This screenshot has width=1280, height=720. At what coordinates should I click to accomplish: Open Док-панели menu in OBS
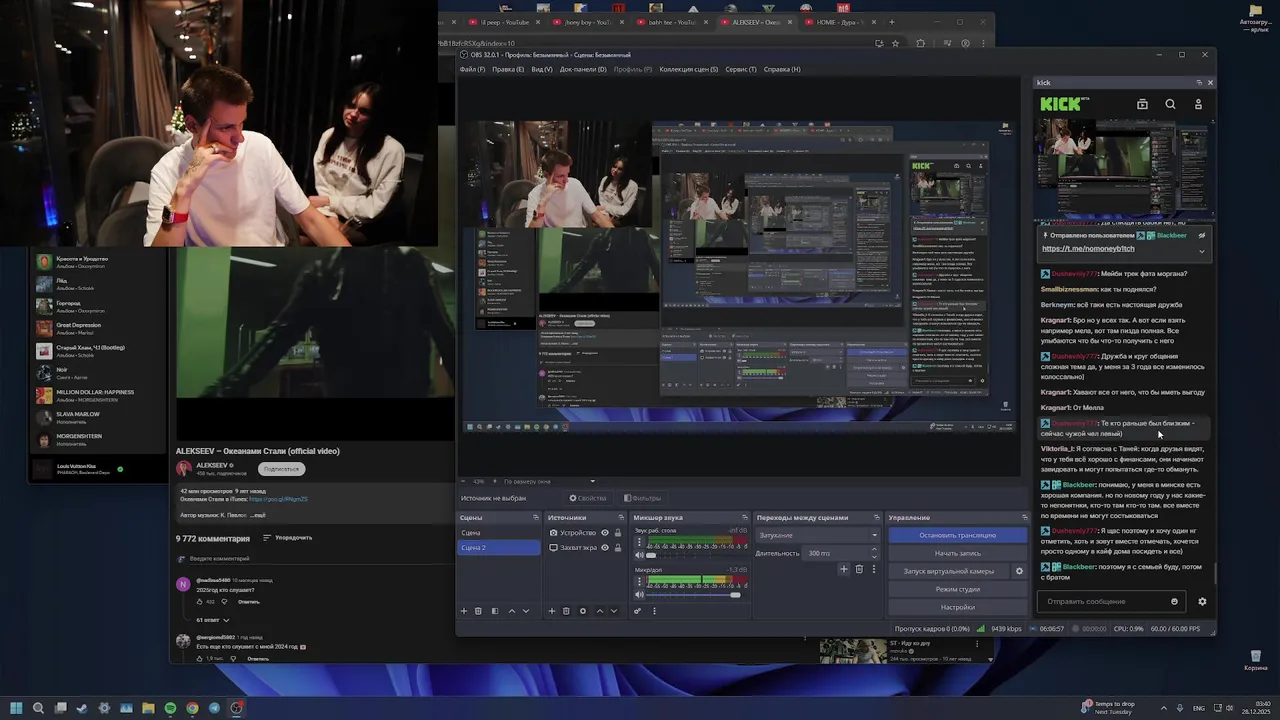[583, 69]
